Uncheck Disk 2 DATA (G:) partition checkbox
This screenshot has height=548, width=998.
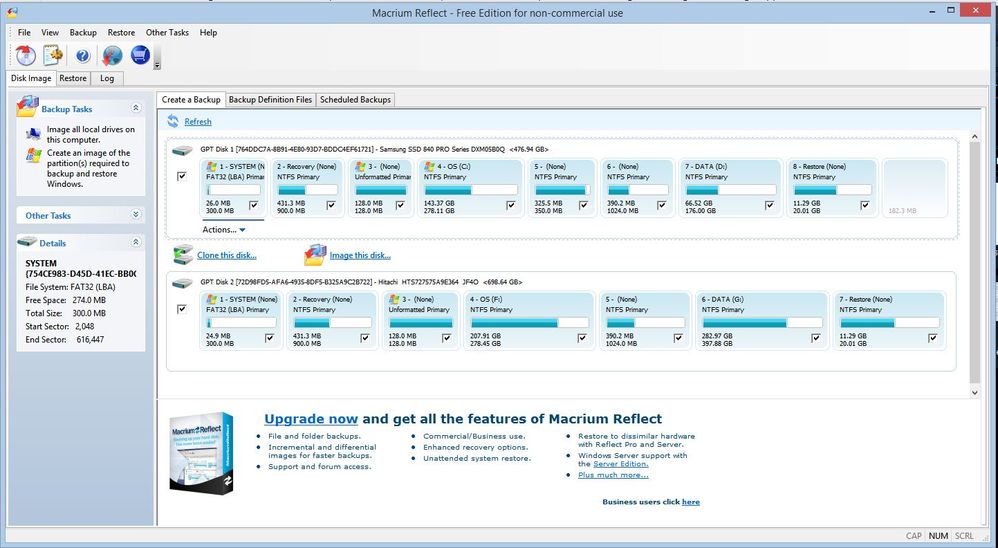pyautogui.click(x=815, y=338)
